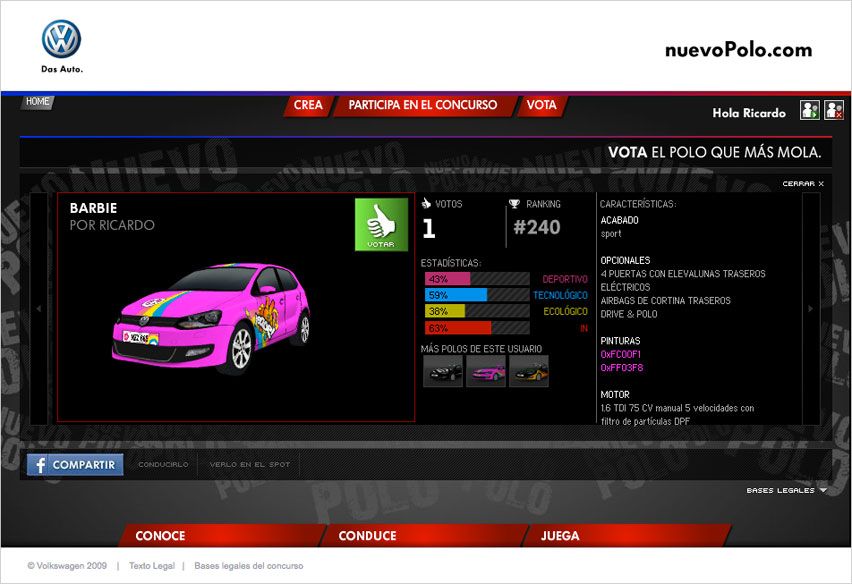Click paint color 0xFF03F8
Screen dimensions: 852x584
coord(622,368)
